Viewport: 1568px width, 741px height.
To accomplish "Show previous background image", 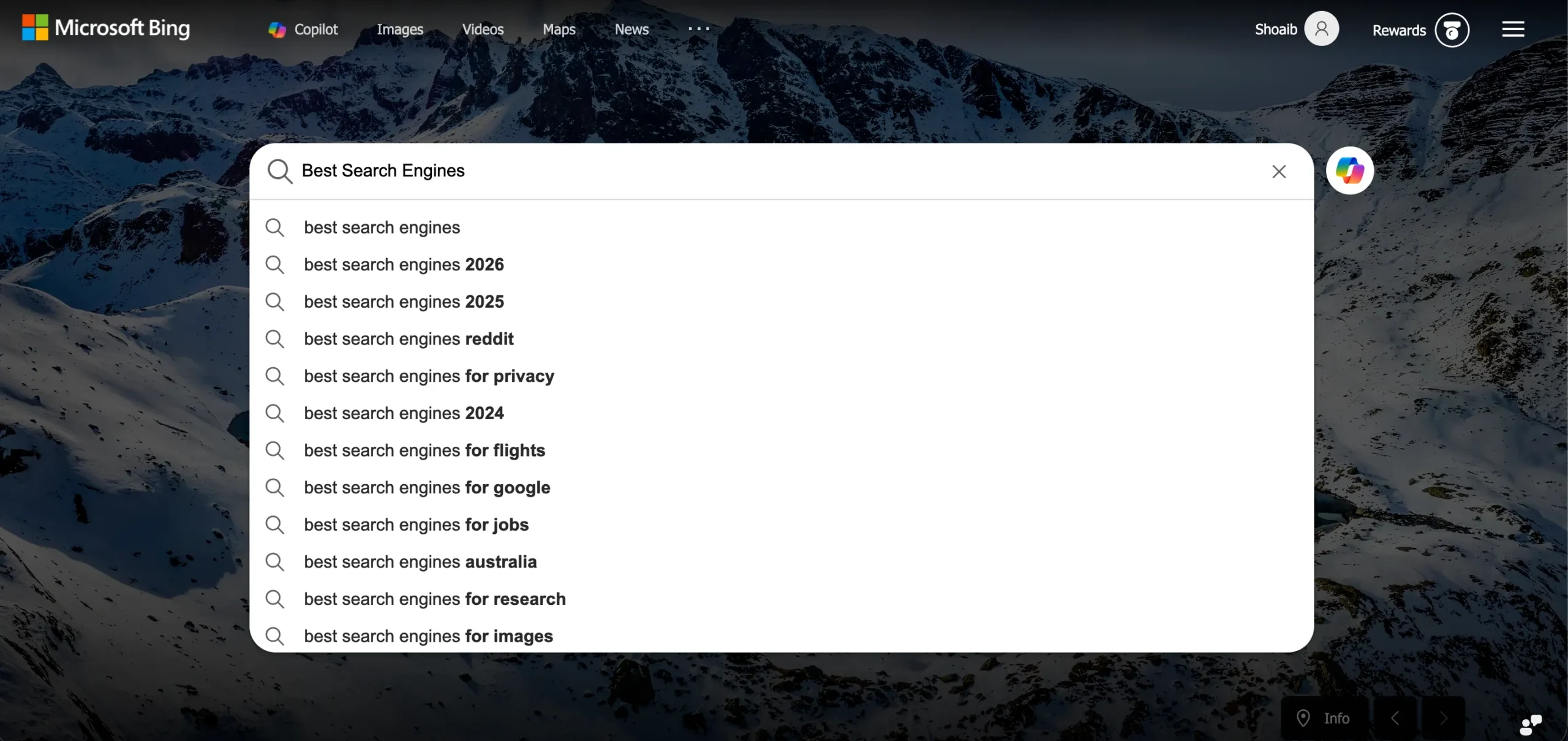I will click(1395, 718).
